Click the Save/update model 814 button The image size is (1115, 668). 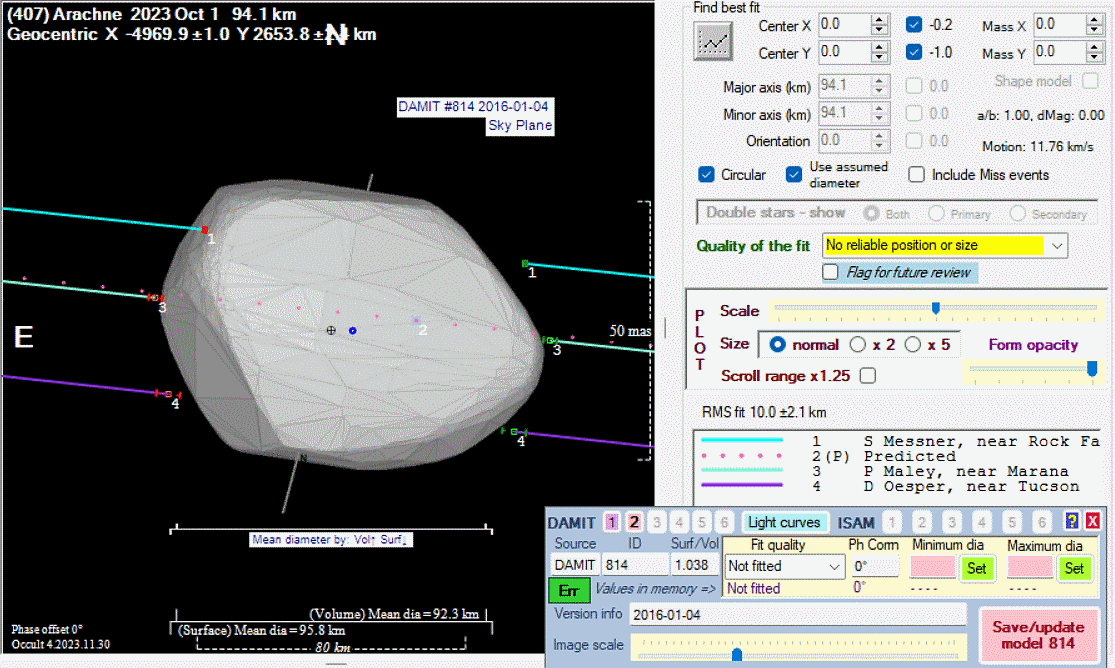(x=1038, y=635)
